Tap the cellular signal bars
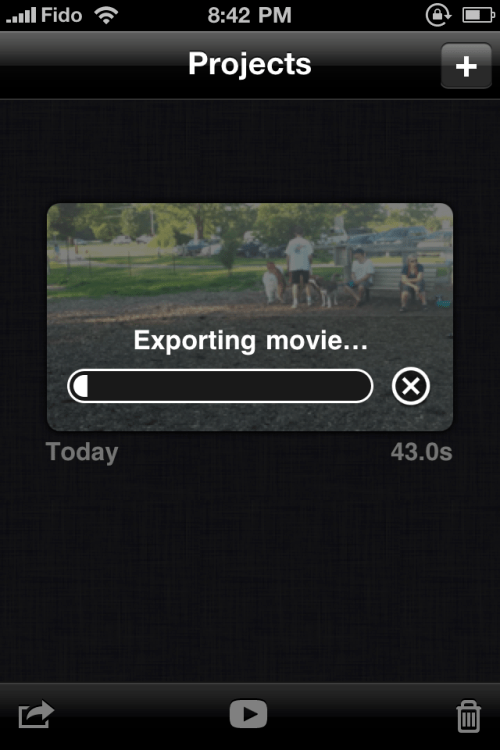The image size is (500, 750). coord(21,15)
